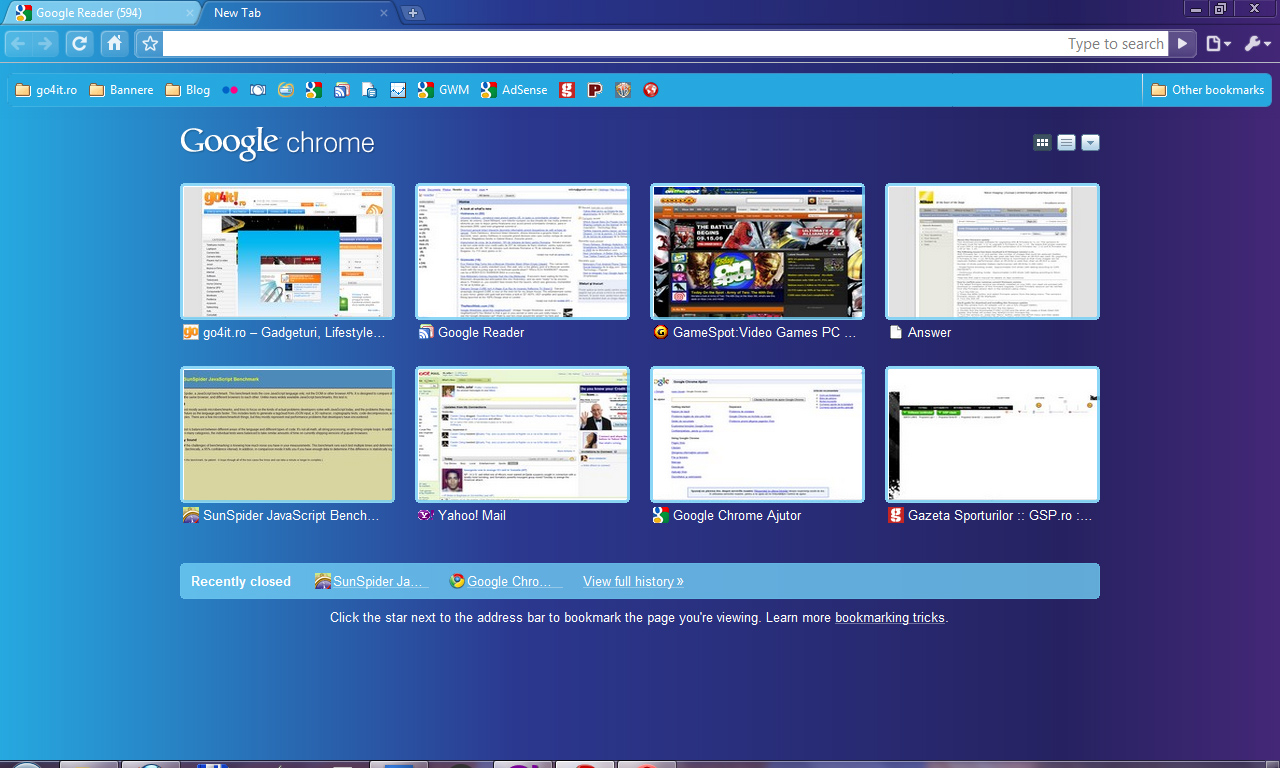Open the Home page button
The image size is (1280, 768).
coord(114,44)
